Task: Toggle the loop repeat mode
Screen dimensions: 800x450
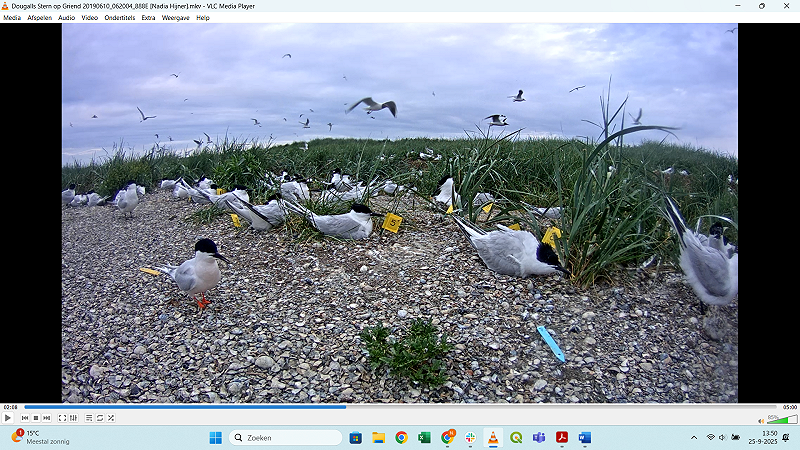Action: click(x=99, y=418)
